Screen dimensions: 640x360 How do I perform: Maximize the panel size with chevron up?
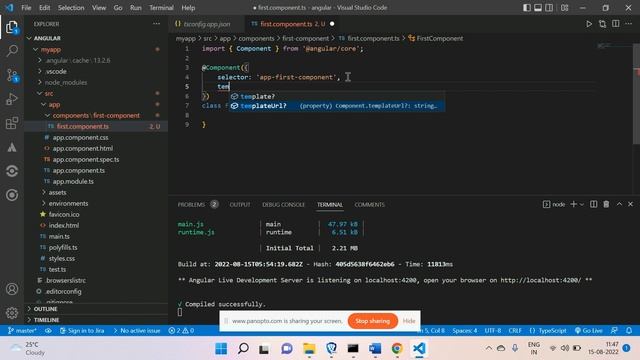point(619,204)
